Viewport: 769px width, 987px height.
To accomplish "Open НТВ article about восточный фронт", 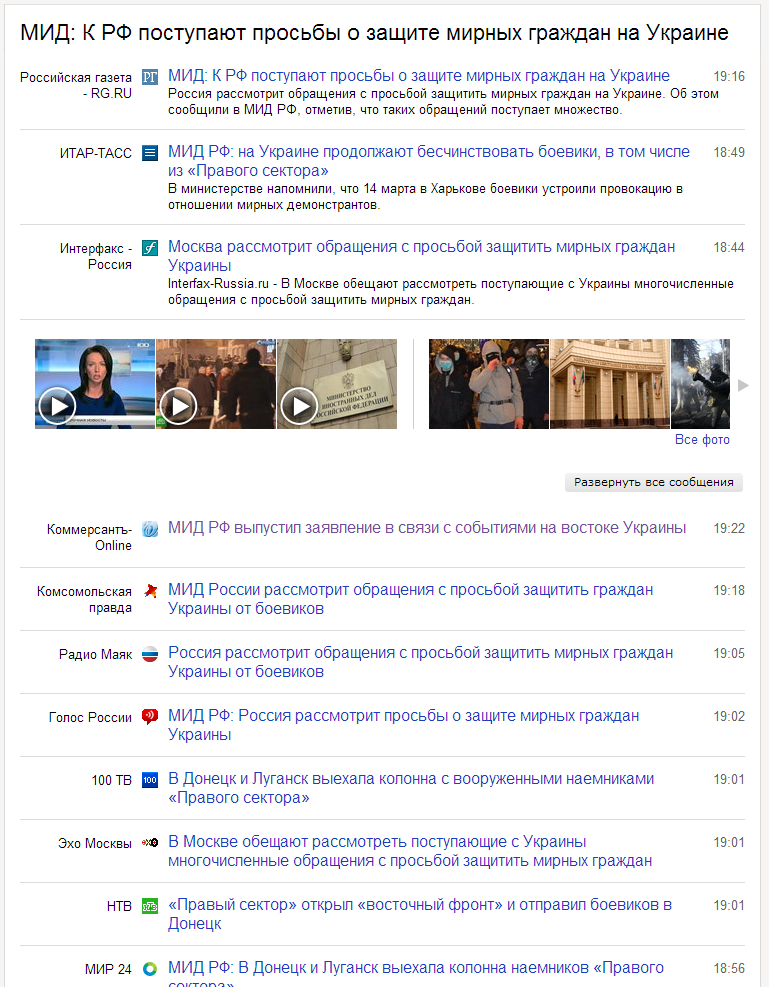I will (420, 914).
